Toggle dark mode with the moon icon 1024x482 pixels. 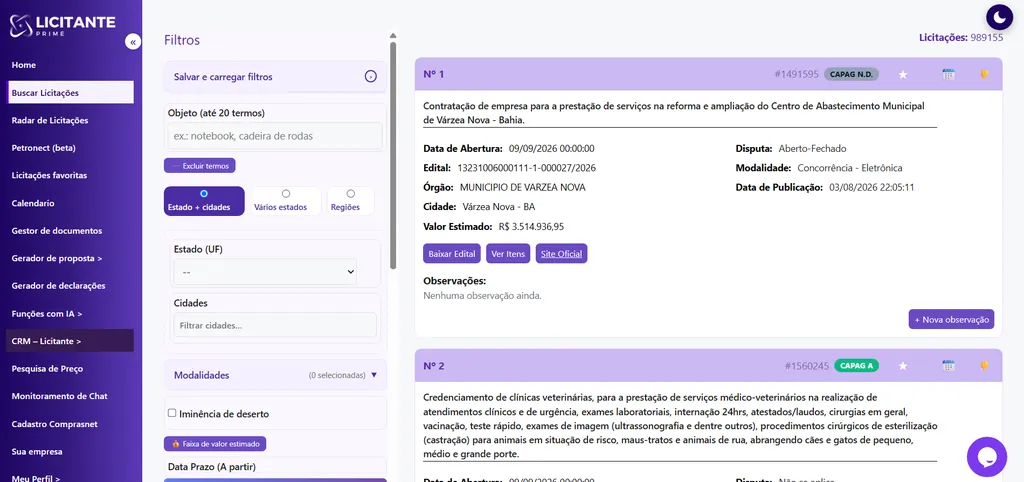999,17
